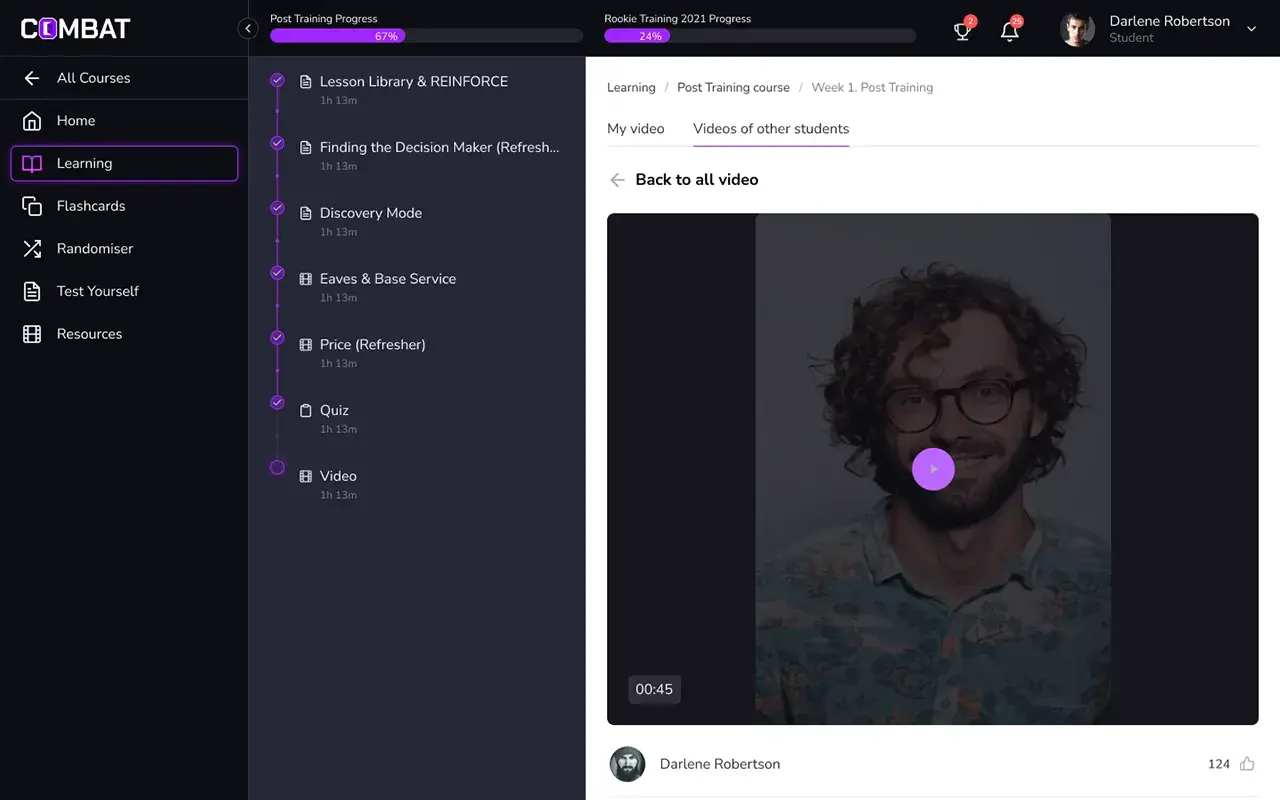Open the bell notifications icon
Screen dimensions: 1280x800
click(x=1010, y=31)
